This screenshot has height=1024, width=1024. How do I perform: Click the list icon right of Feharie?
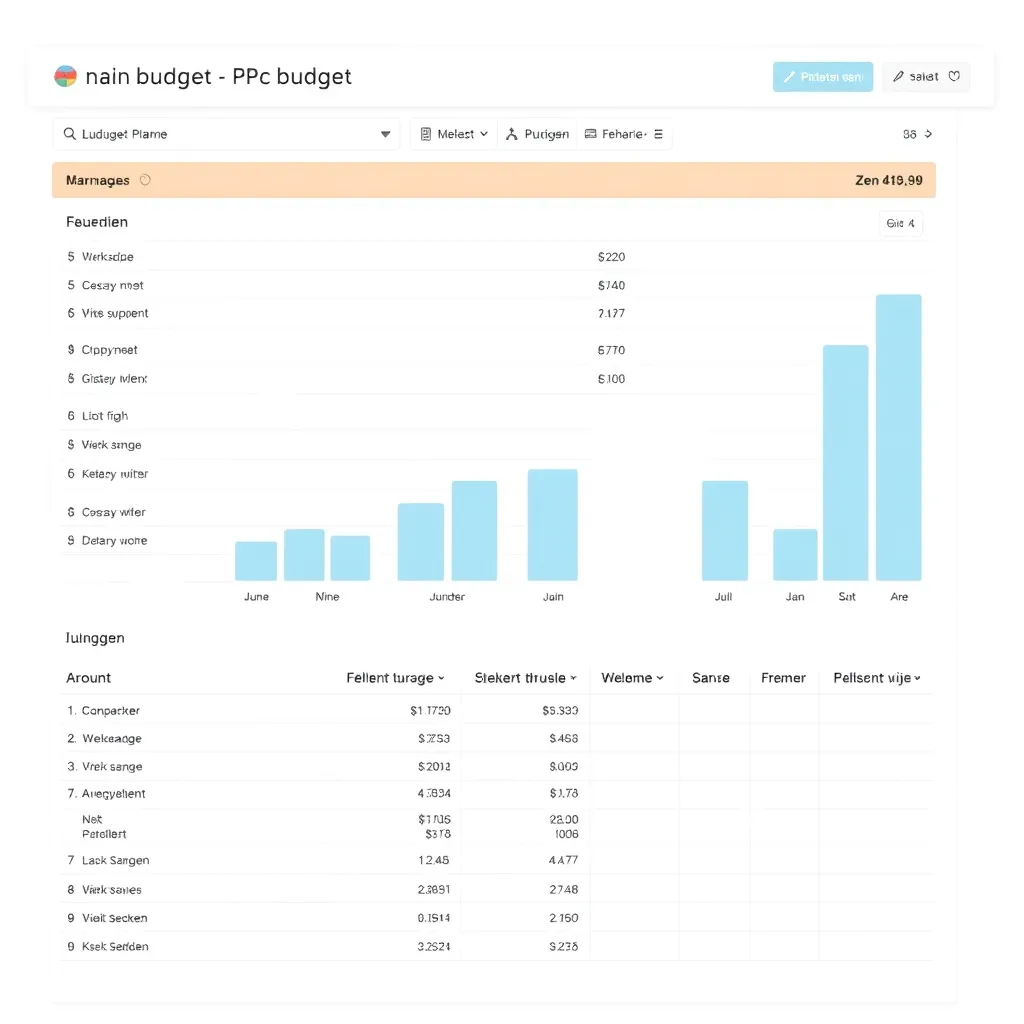click(x=658, y=134)
